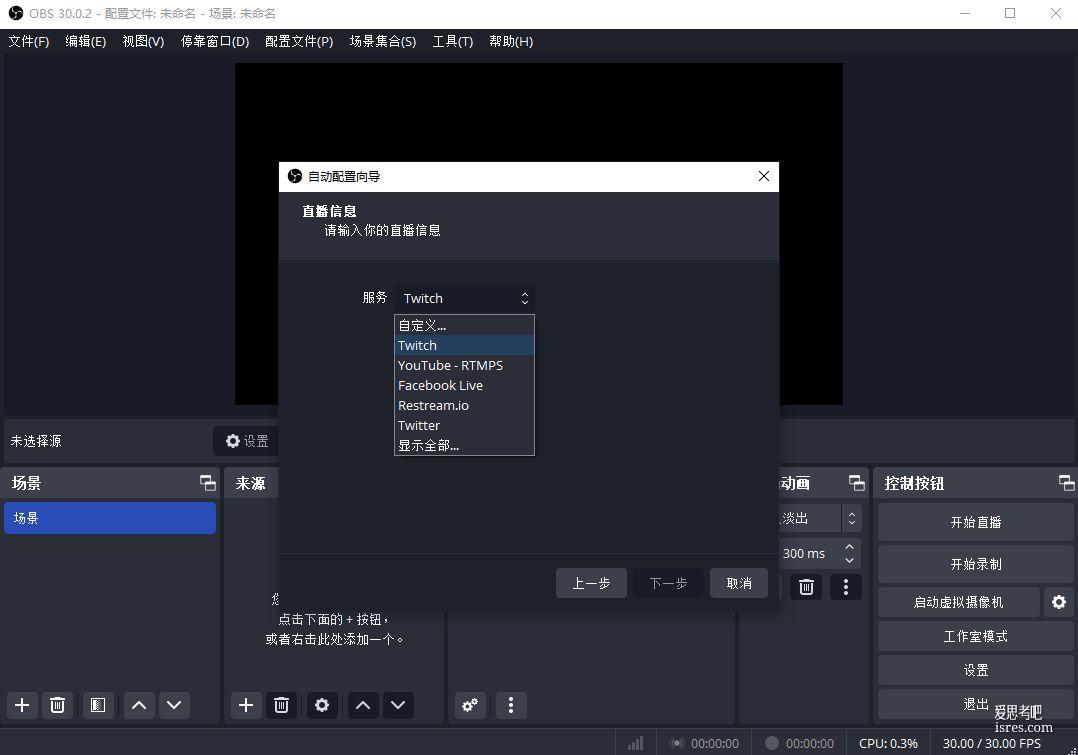Toggle 启动虚拟摄像机 on
The image size is (1078, 755).
pyautogui.click(x=959, y=602)
